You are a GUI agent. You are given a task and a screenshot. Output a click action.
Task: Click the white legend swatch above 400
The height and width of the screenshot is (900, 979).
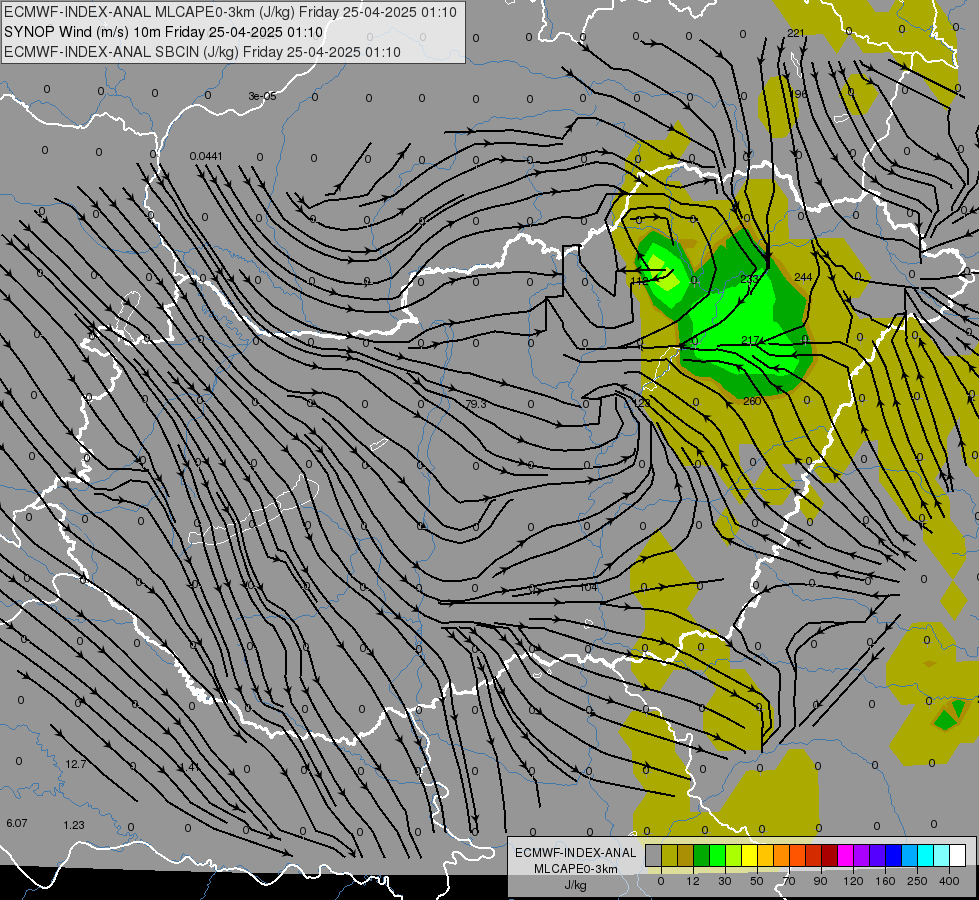point(958,855)
